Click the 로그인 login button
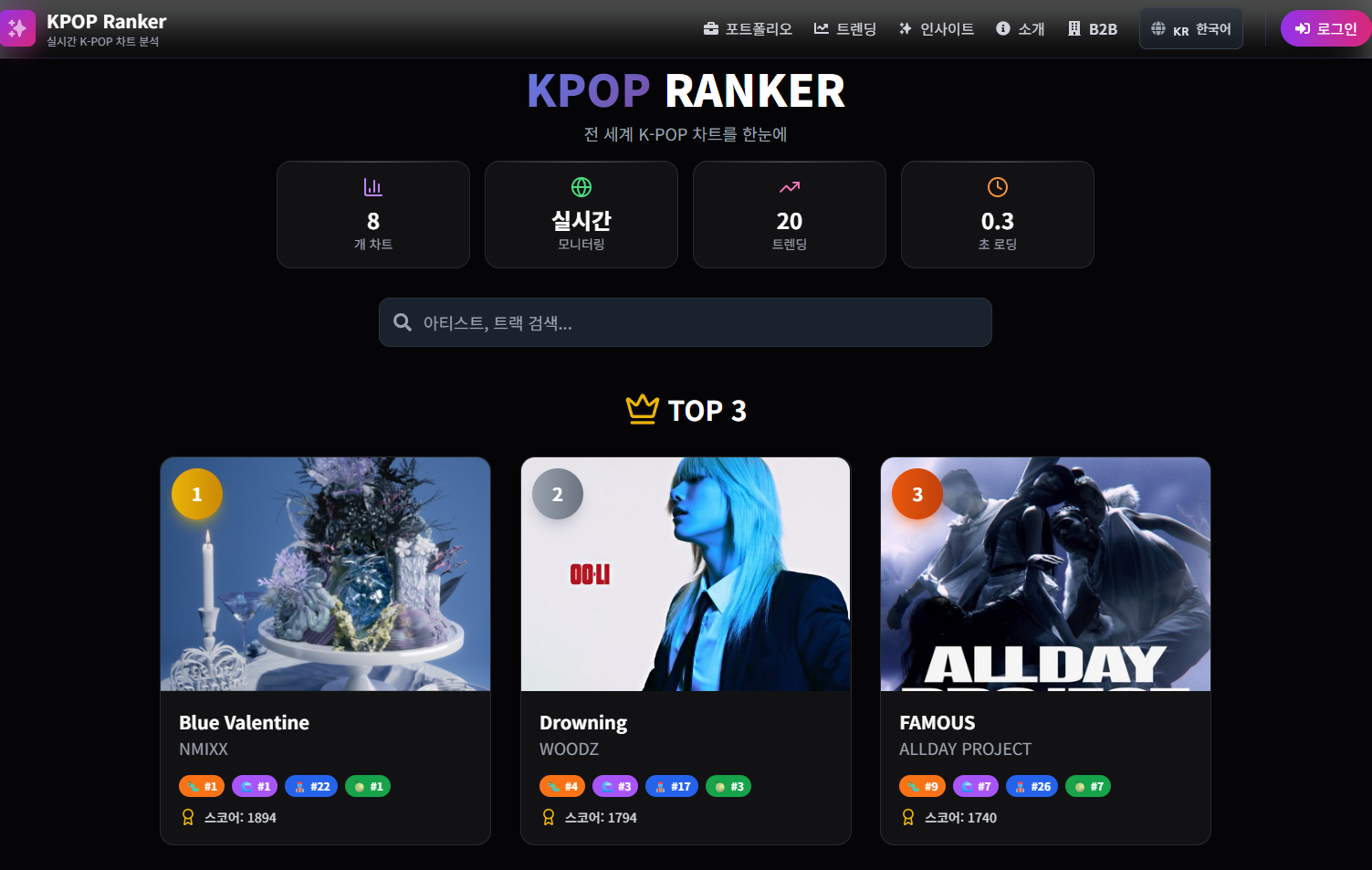Image resolution: width=1372 pixels, height=870 pixels. click(1326, 29)
